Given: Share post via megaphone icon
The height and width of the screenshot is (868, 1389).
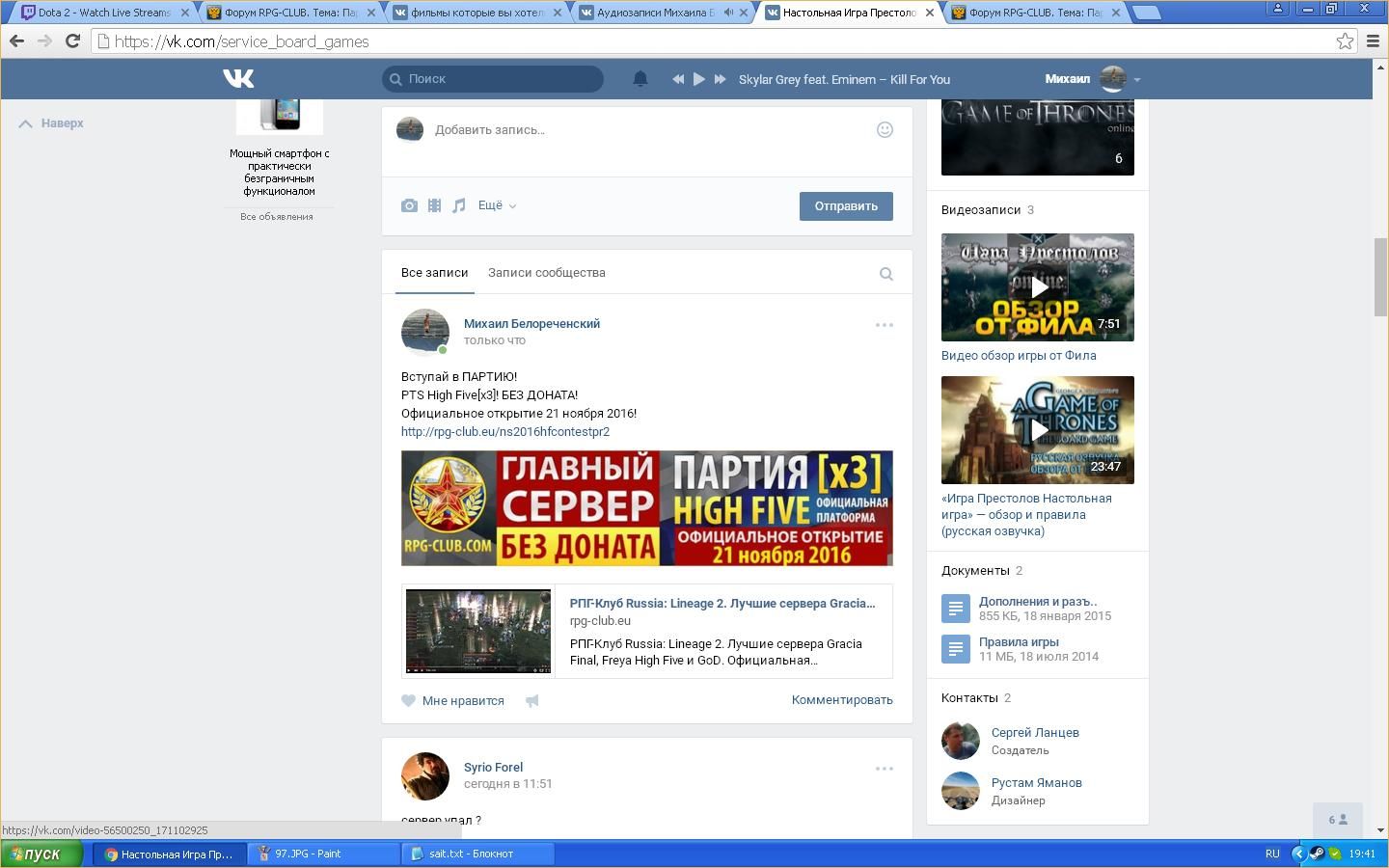Looking at the screenshot, I should (531, 701).
